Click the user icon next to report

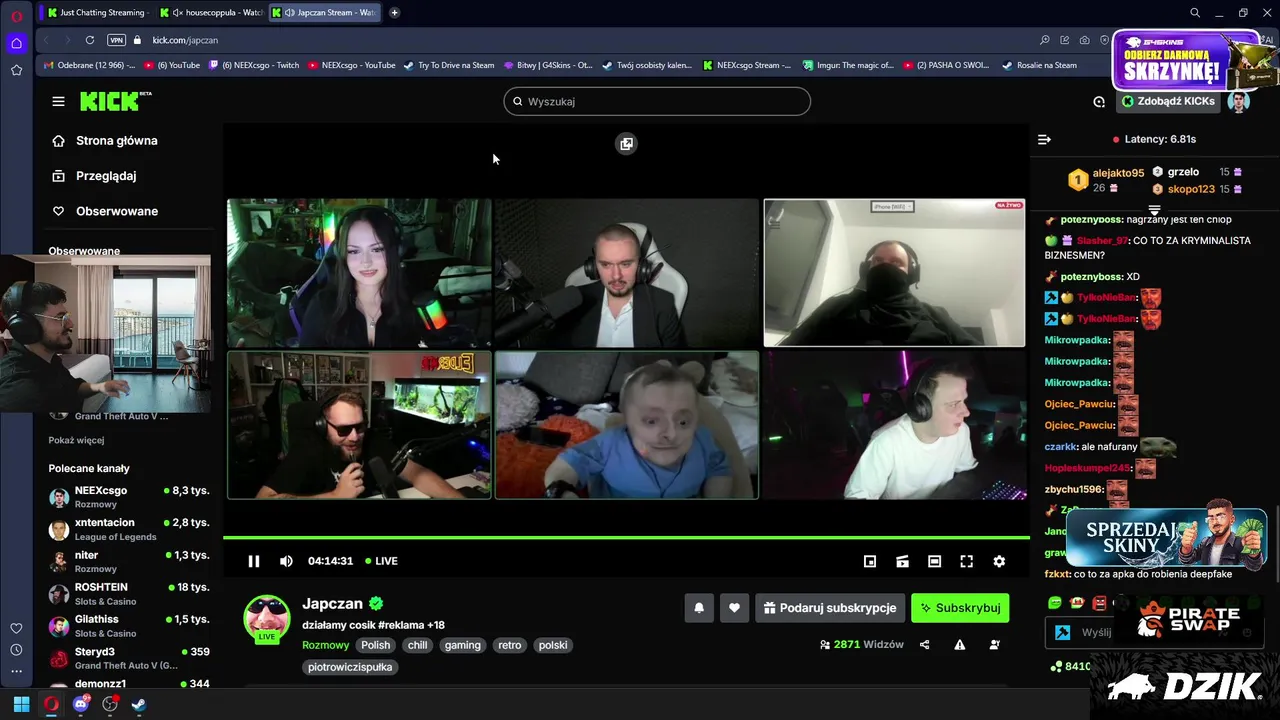pyautogui.click(x=994, y=645)
